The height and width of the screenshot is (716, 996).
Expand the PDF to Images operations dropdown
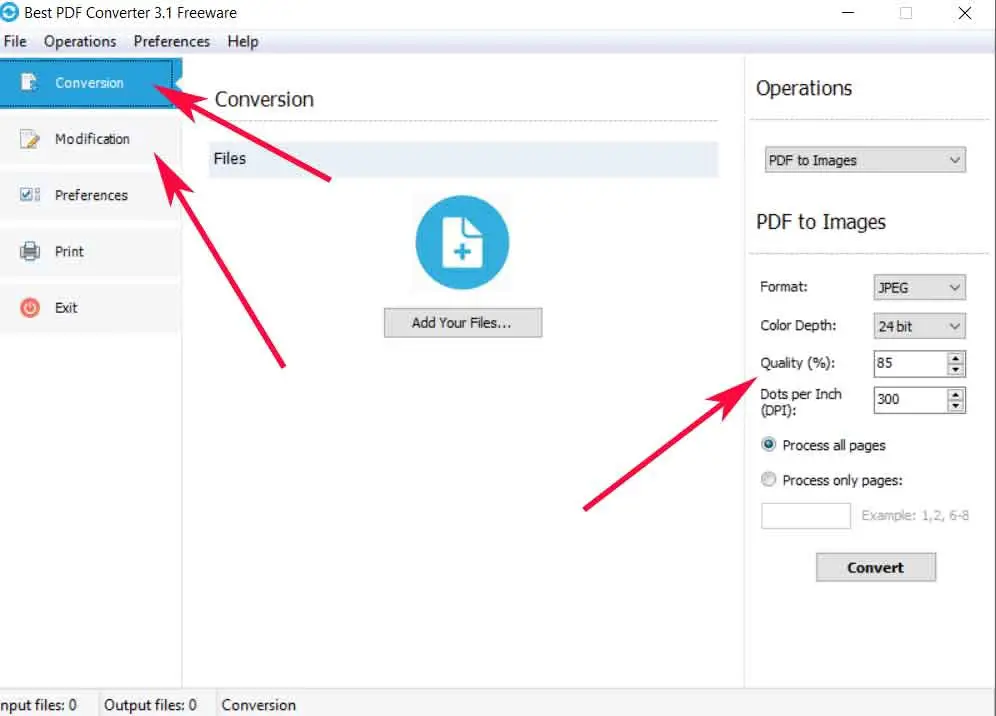[865, 160]
